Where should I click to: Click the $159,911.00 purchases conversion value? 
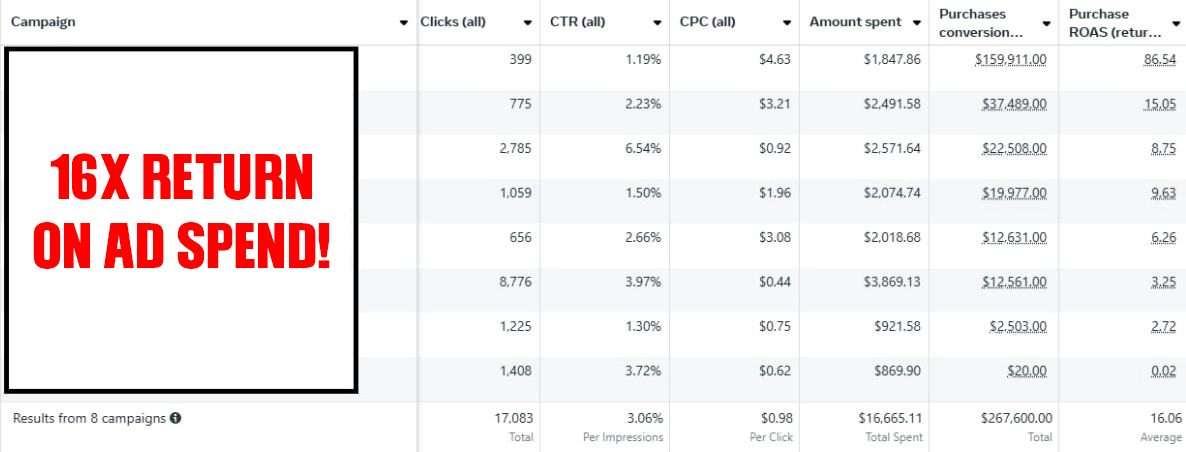[1011, 60]
